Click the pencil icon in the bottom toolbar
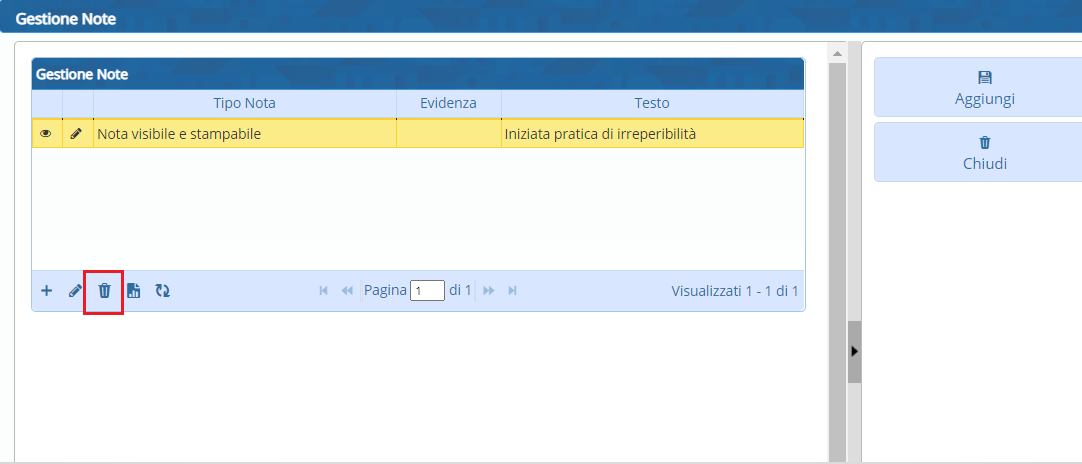The image size is (1082, 464). (x=75, y=291)
